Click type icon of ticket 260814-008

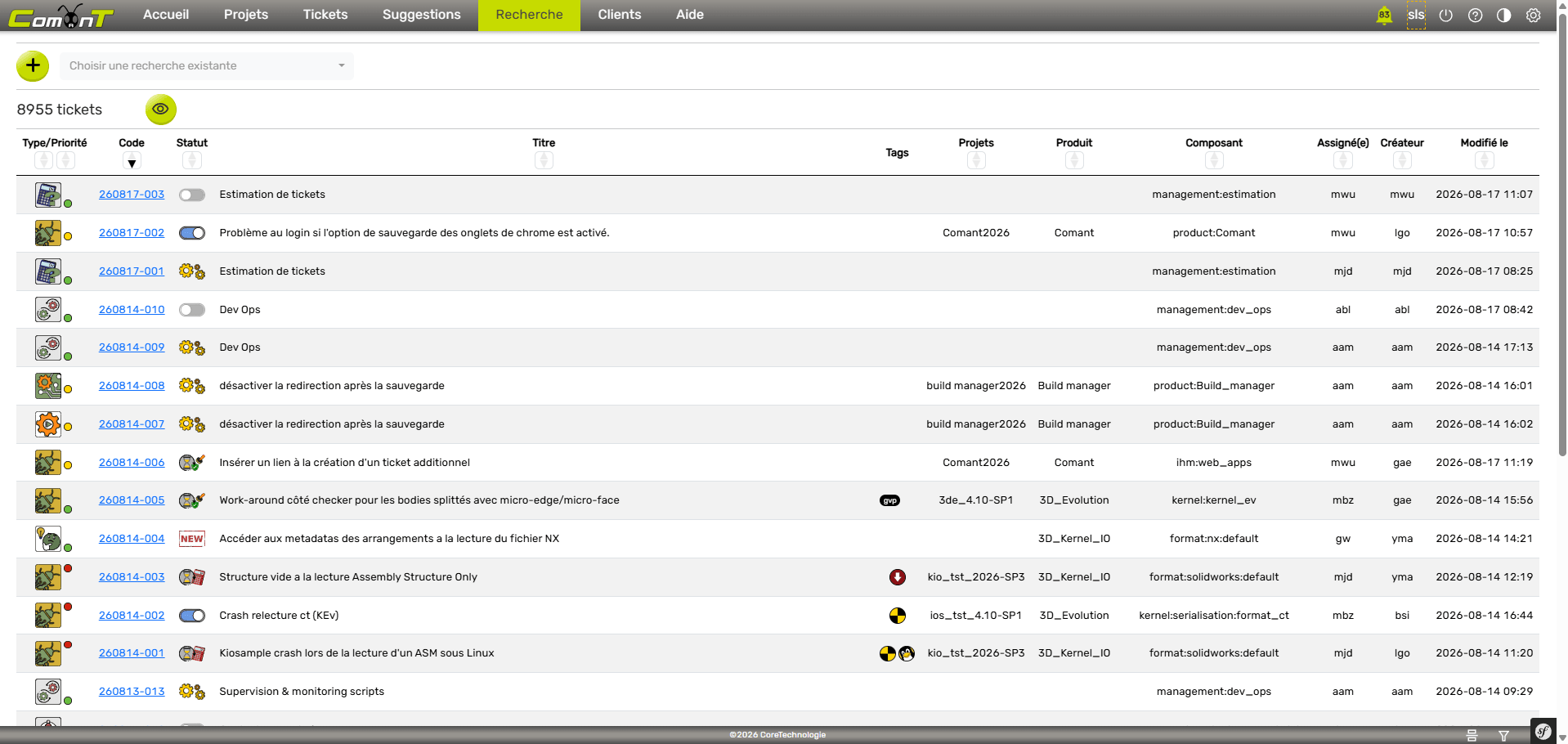click(47, 386)
